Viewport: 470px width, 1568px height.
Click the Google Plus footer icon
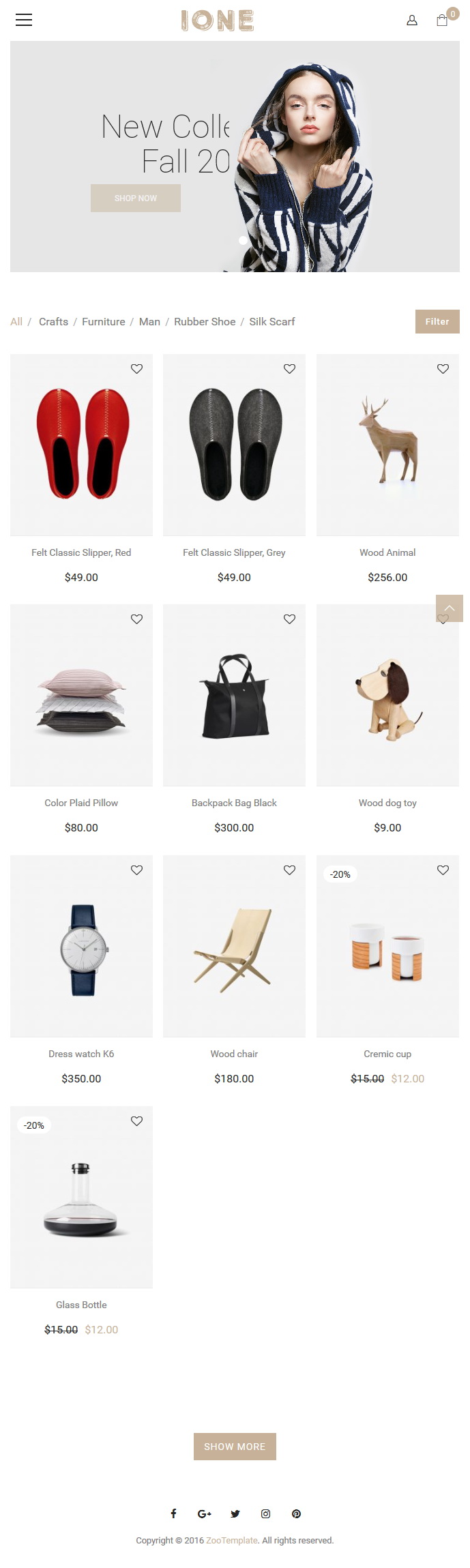204,1513
